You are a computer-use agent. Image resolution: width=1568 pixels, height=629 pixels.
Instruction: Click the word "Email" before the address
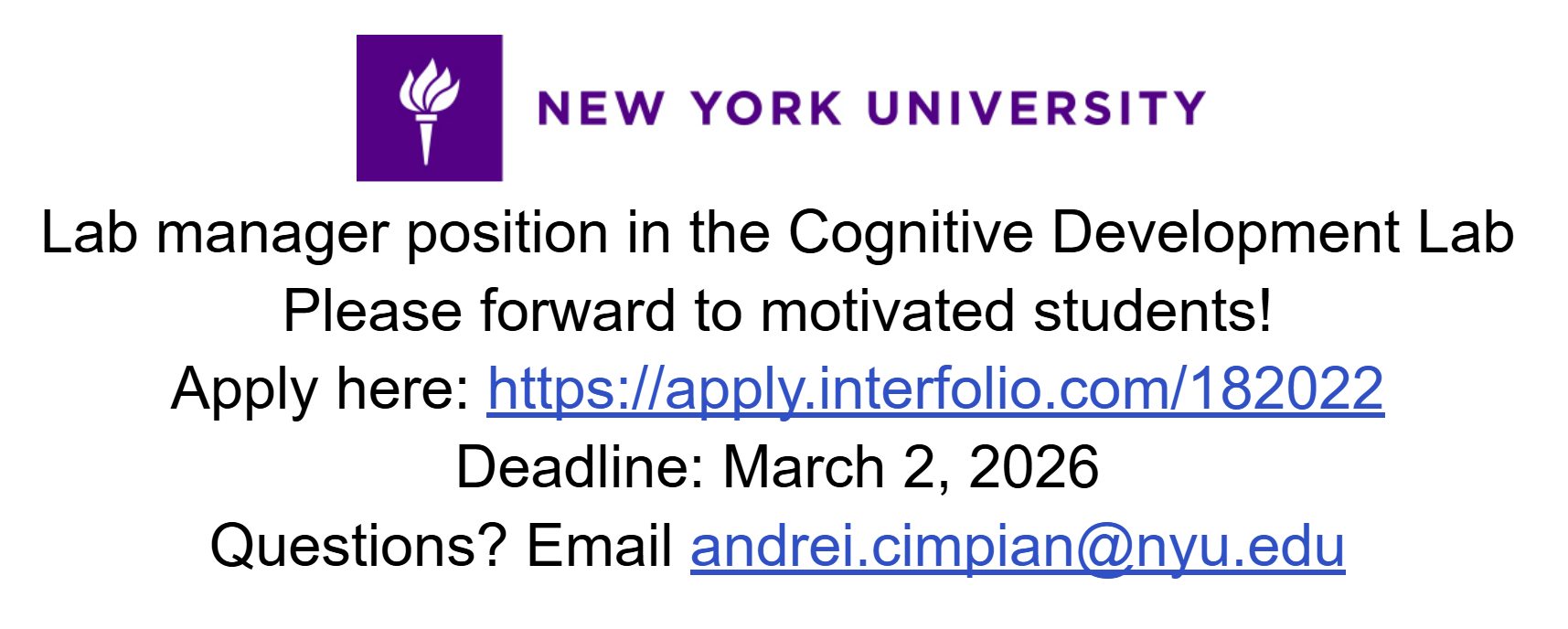coord(600,546)
